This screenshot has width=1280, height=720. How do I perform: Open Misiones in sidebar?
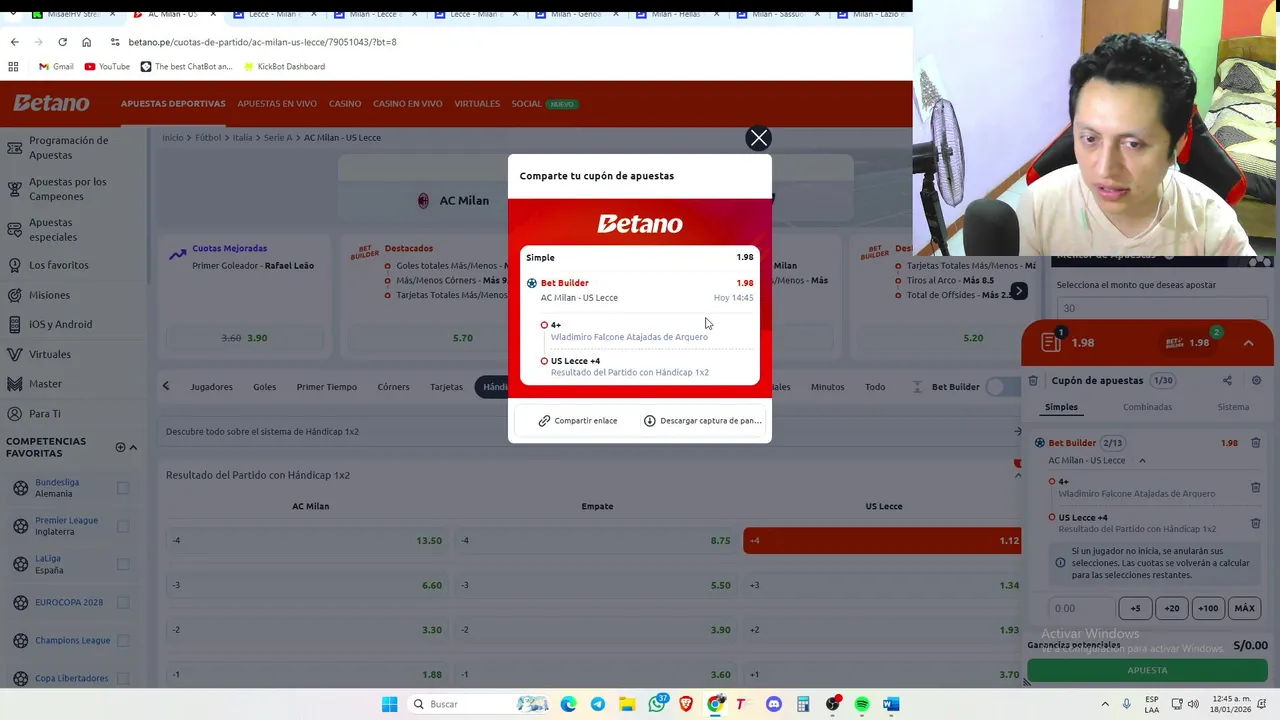49,295
